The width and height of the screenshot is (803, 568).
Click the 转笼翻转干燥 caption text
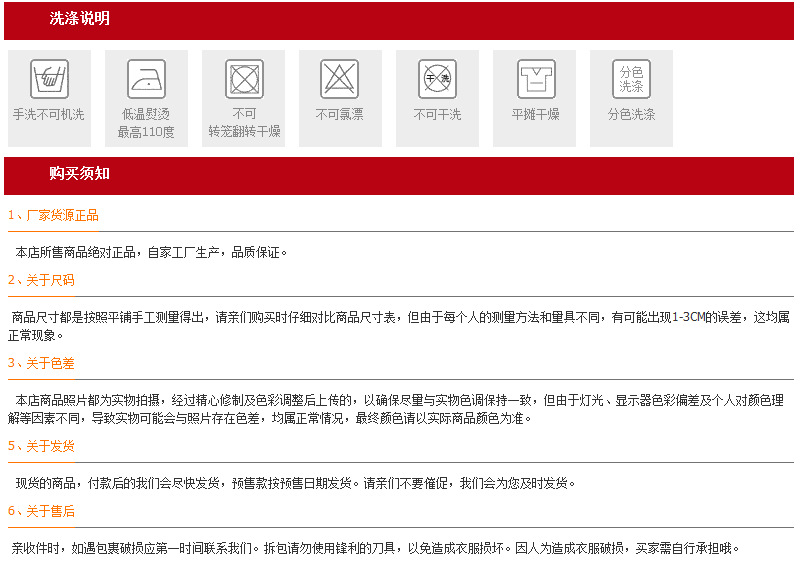click(x=244, y=132)
